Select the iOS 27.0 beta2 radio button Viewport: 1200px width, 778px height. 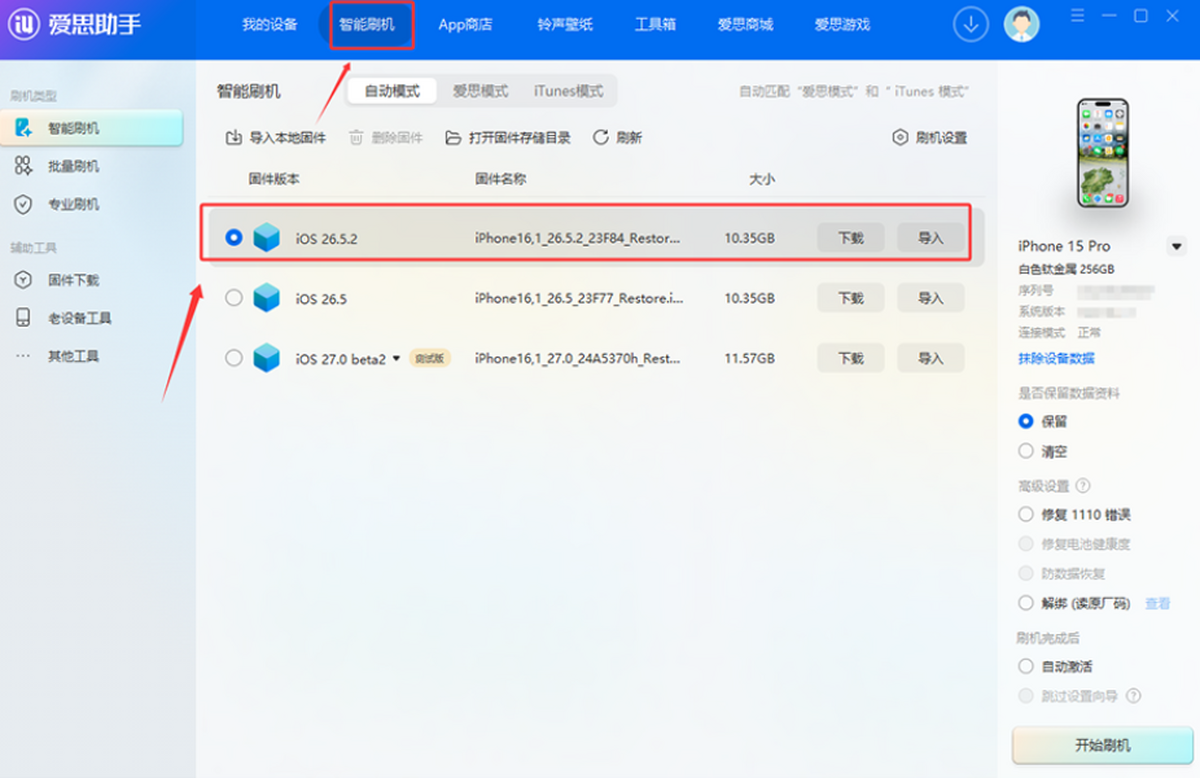(234, 358)
